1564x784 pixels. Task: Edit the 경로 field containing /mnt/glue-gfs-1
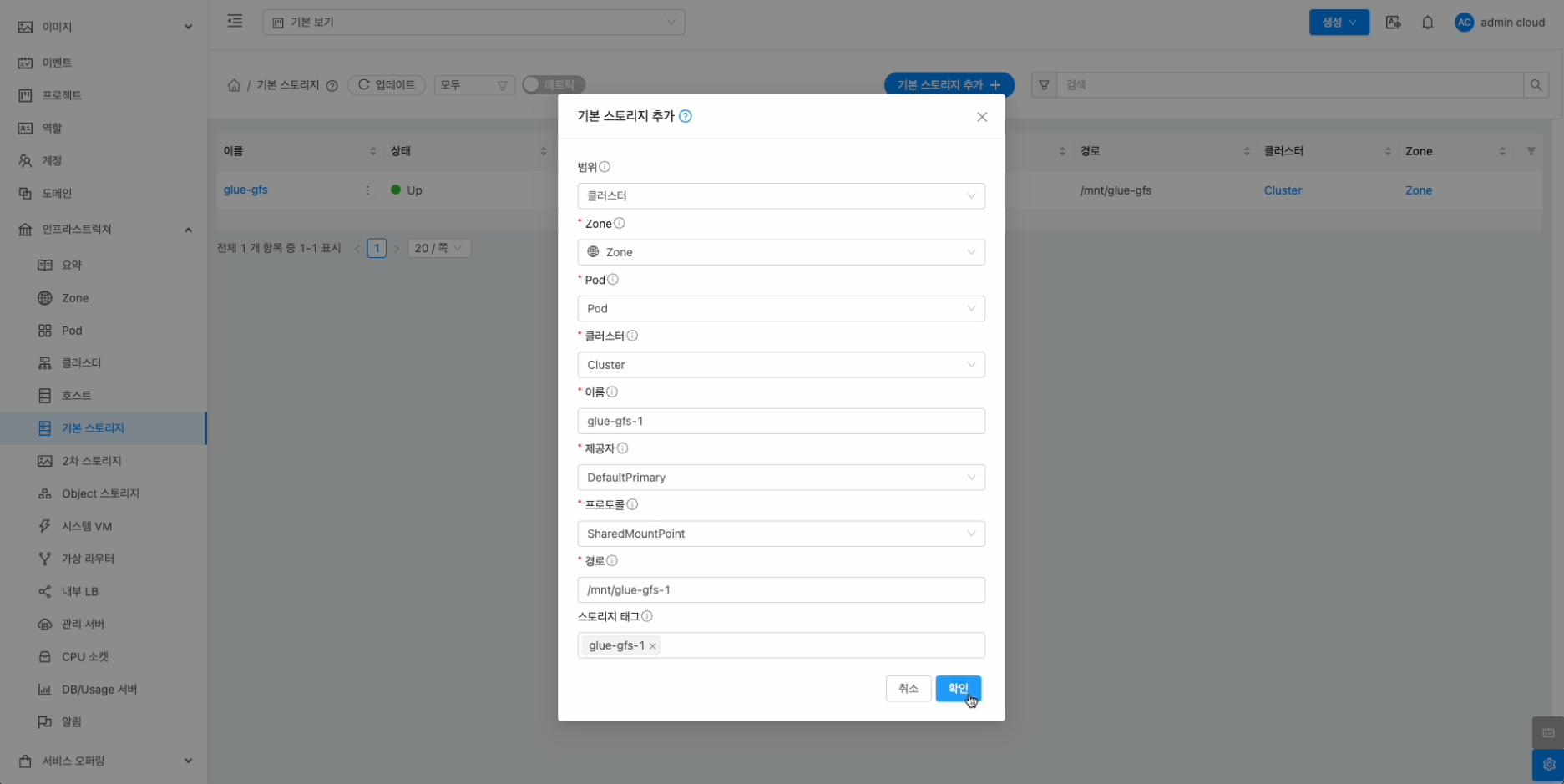pyautogui.click(x=781, y=590)
